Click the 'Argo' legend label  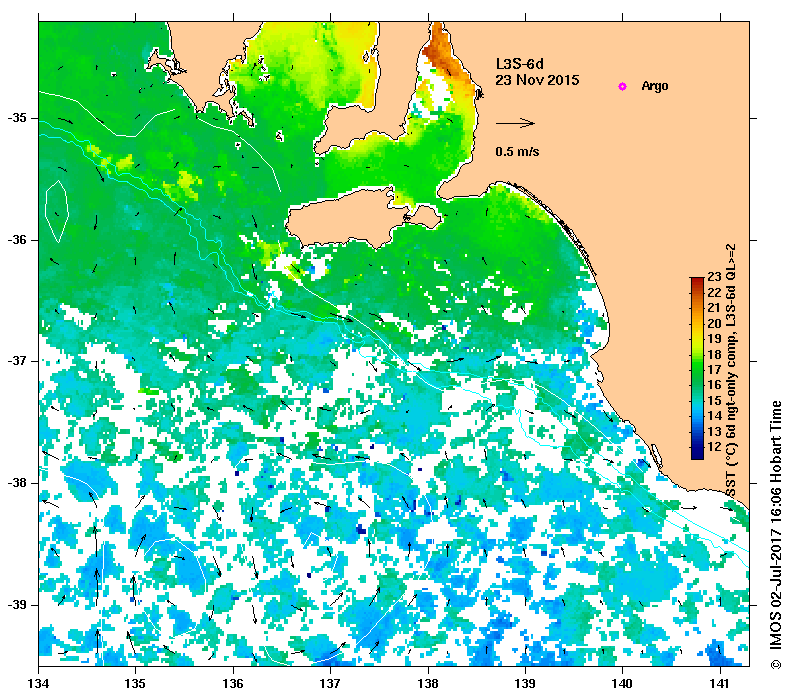[655, 86]
